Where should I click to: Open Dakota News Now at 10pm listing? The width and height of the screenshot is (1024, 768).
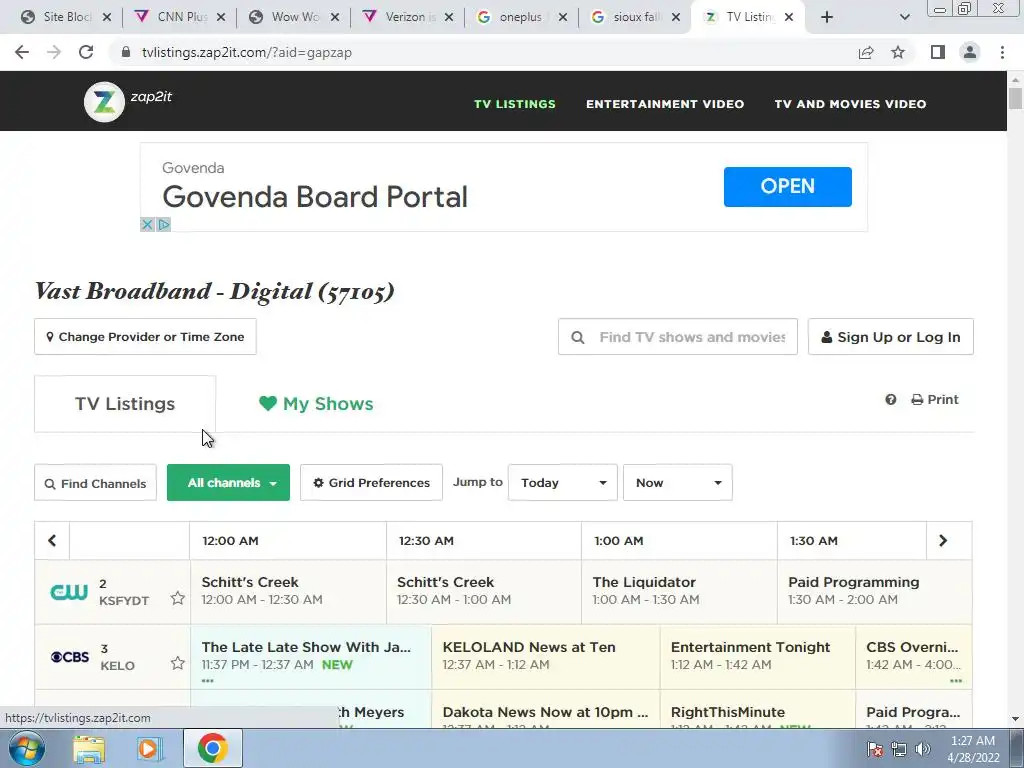pos(546,709)
